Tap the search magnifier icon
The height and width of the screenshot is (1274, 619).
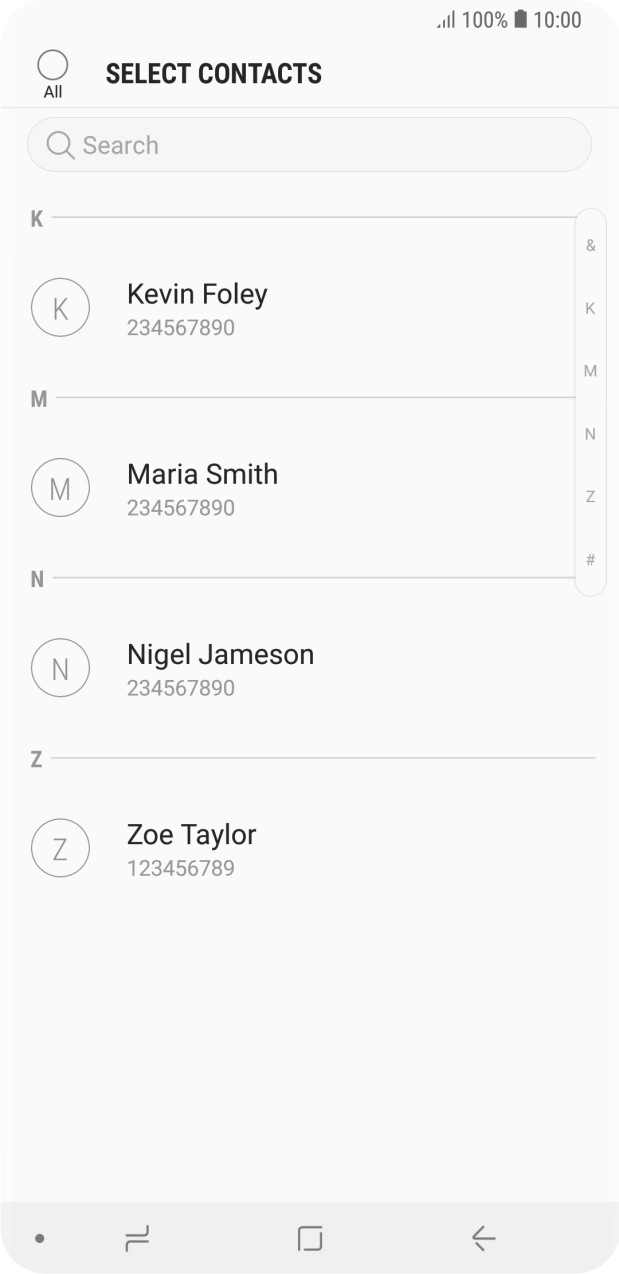click(60, 146)
